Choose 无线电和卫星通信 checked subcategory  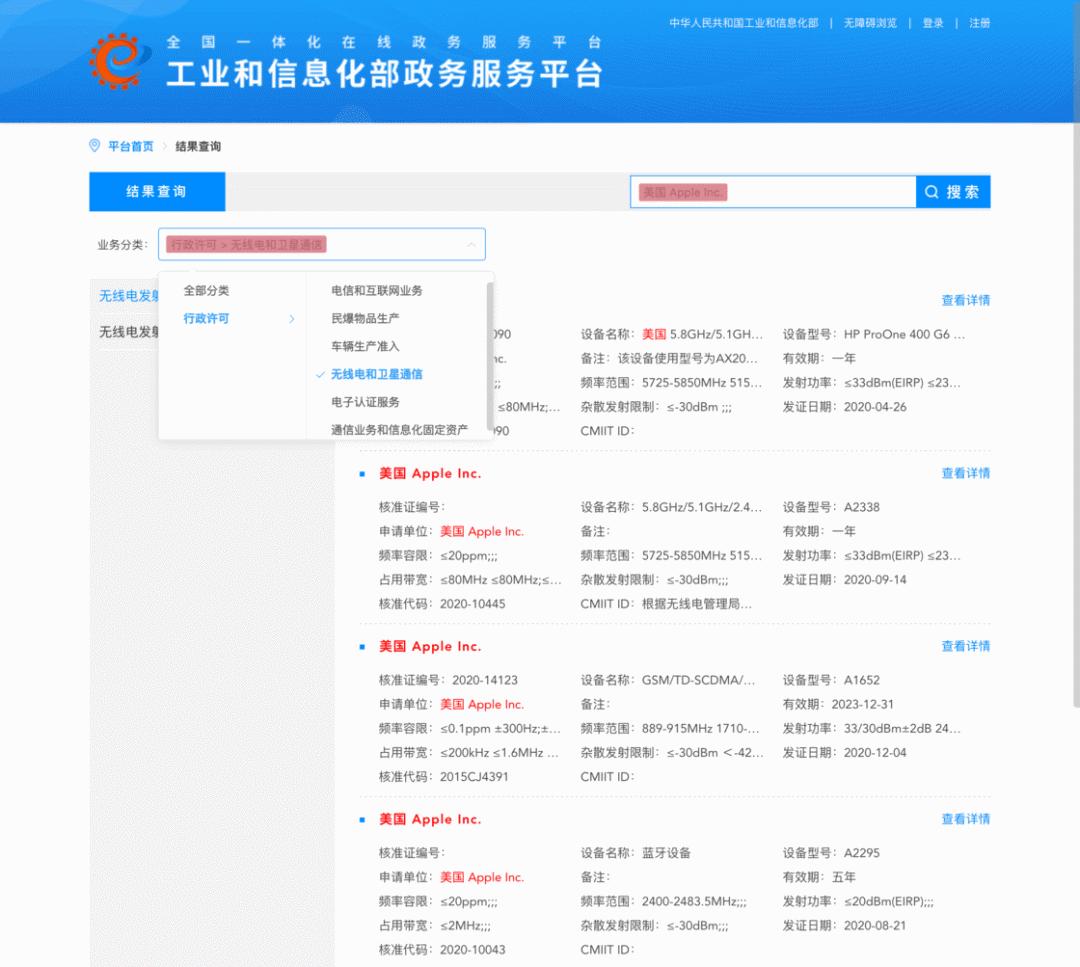(x=377, y=374)
